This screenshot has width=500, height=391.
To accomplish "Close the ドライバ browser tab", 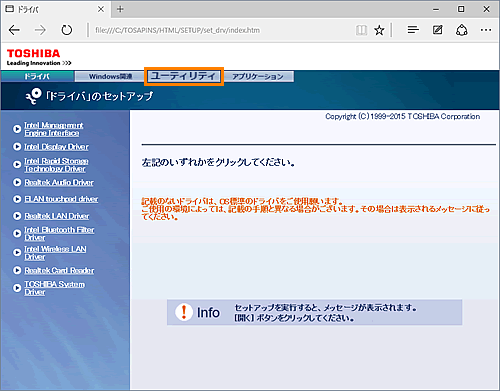I will click(x=101, y=9).
